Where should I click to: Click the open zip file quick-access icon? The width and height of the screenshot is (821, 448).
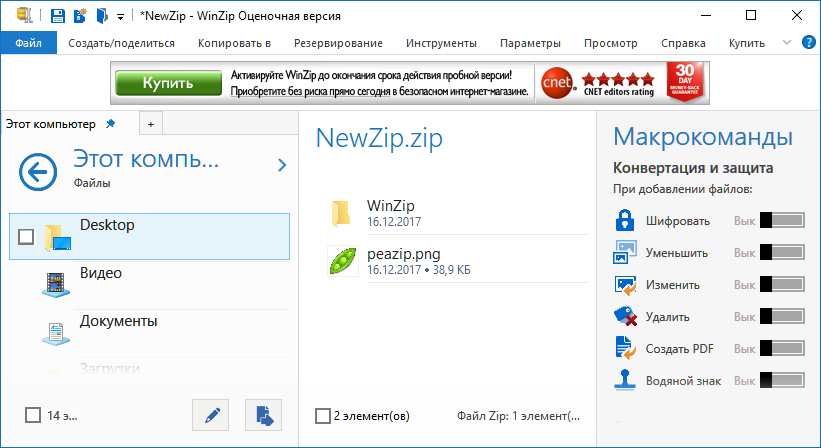[x=102, y=16]
